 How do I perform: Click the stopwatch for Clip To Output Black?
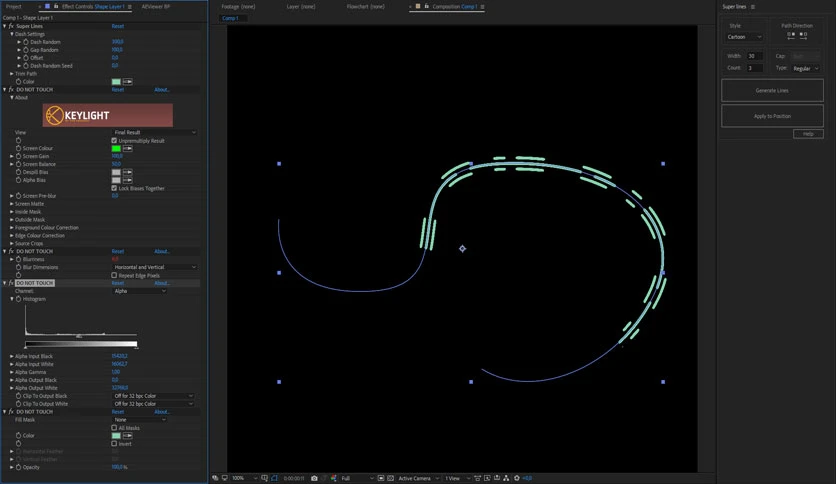18,396
